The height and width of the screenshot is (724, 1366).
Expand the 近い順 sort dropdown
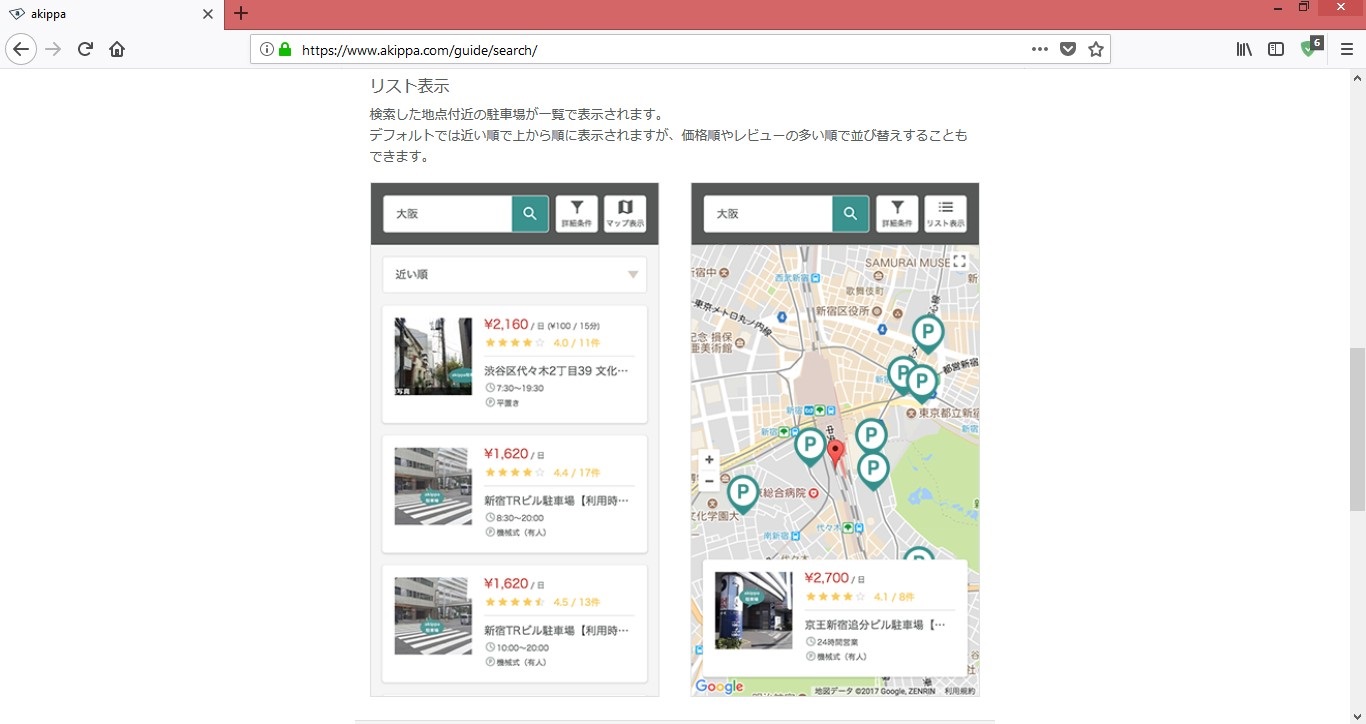click(514, 274)
